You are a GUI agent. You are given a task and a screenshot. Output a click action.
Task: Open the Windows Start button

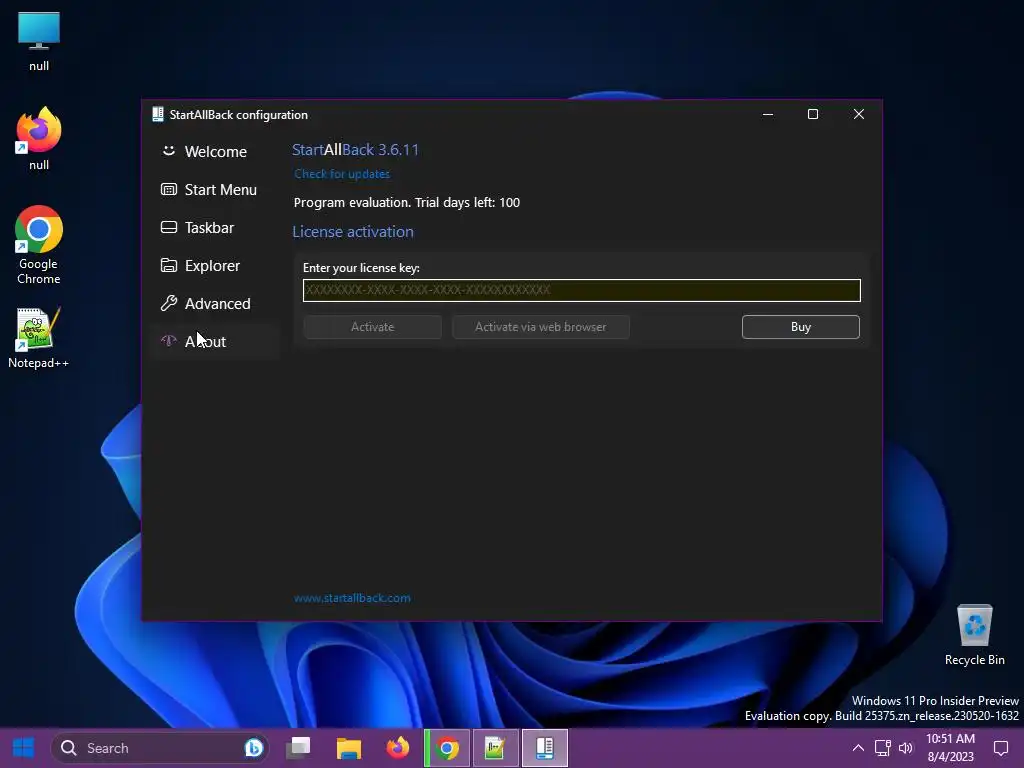24,748
